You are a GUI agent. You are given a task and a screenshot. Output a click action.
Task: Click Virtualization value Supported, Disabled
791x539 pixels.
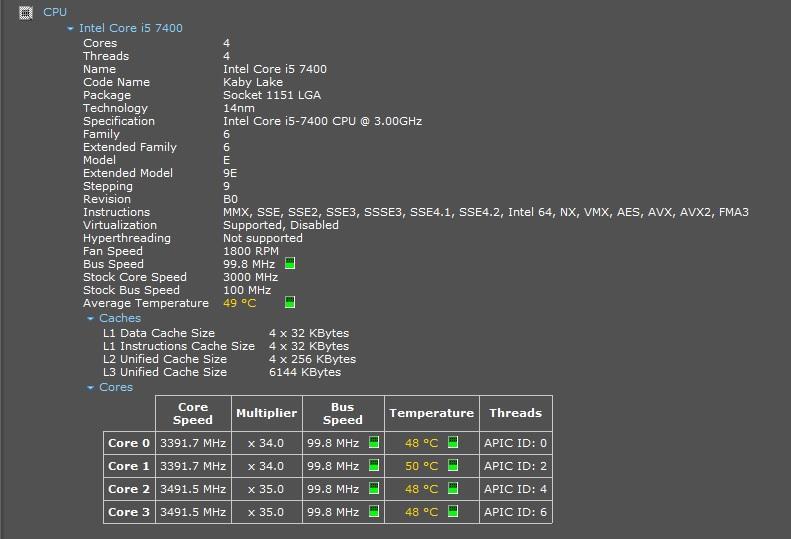coord(281,225)
